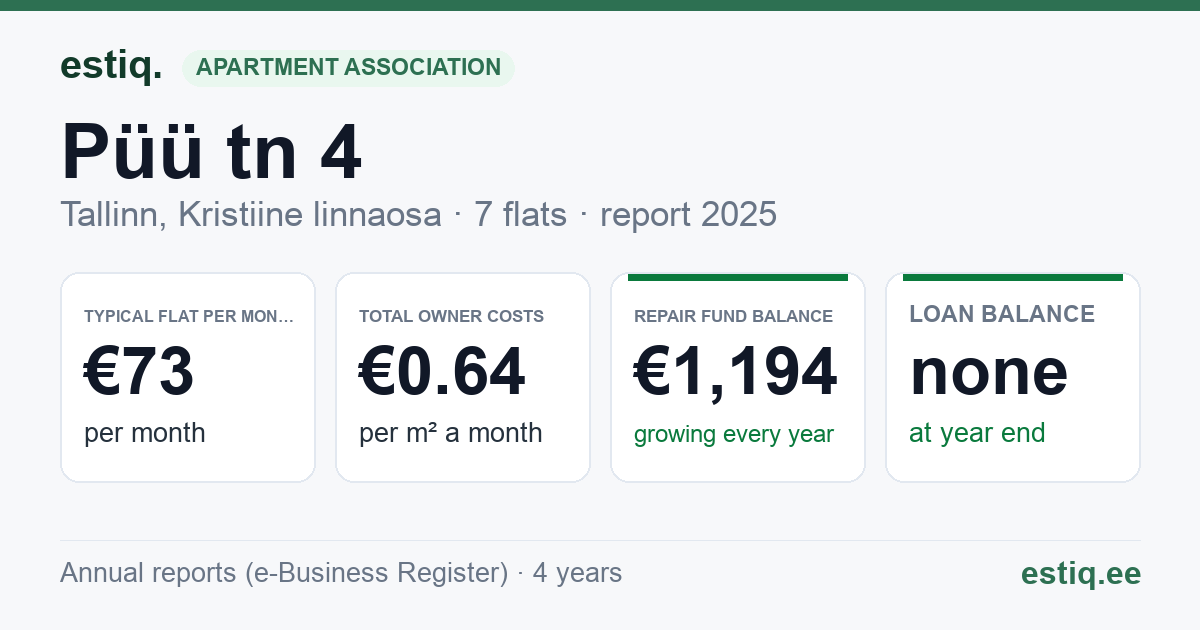
Task: Open the Total owner costs card
Action: [463, 377]
